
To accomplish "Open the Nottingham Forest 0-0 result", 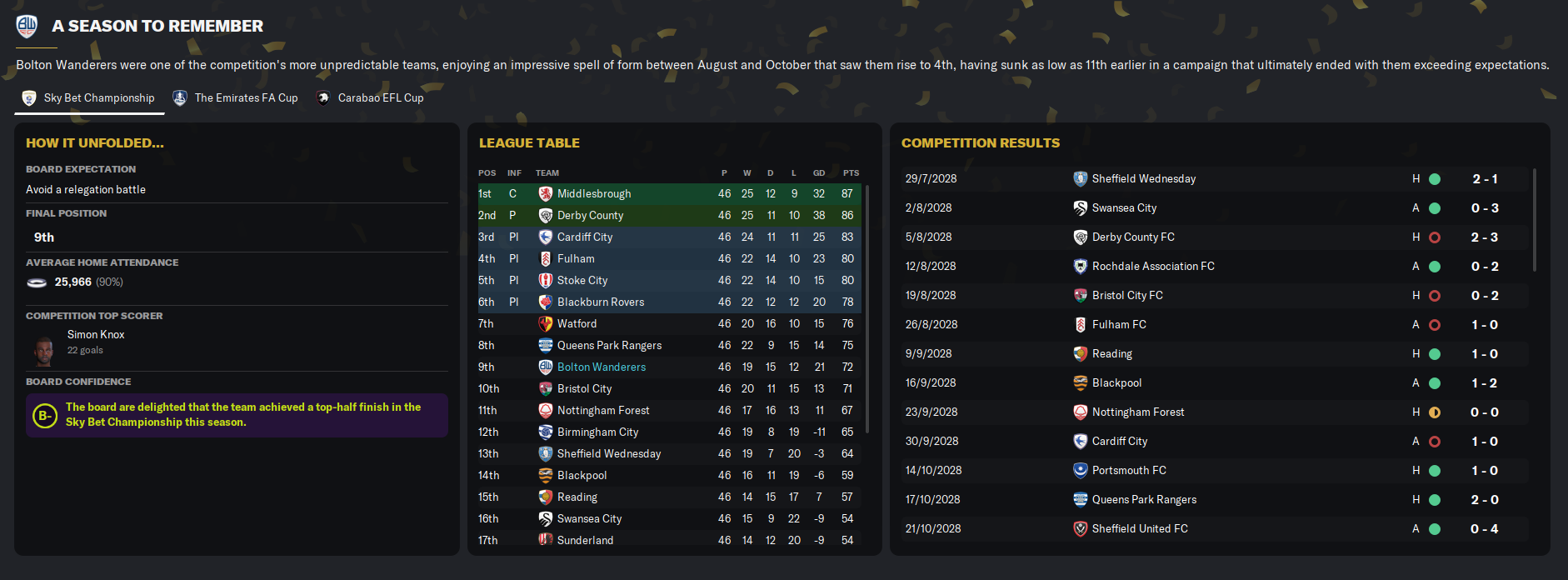I will [1484, 412].
